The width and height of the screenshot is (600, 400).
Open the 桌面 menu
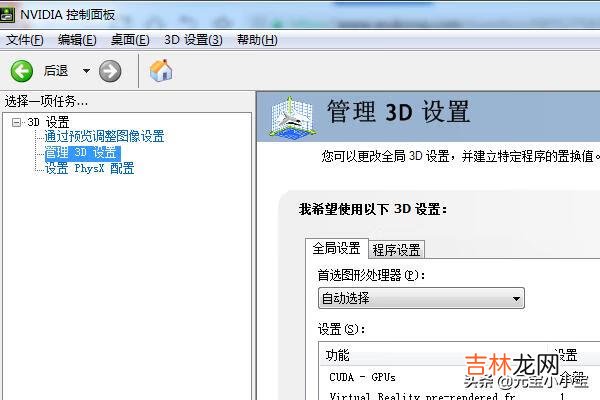[129, 40]
